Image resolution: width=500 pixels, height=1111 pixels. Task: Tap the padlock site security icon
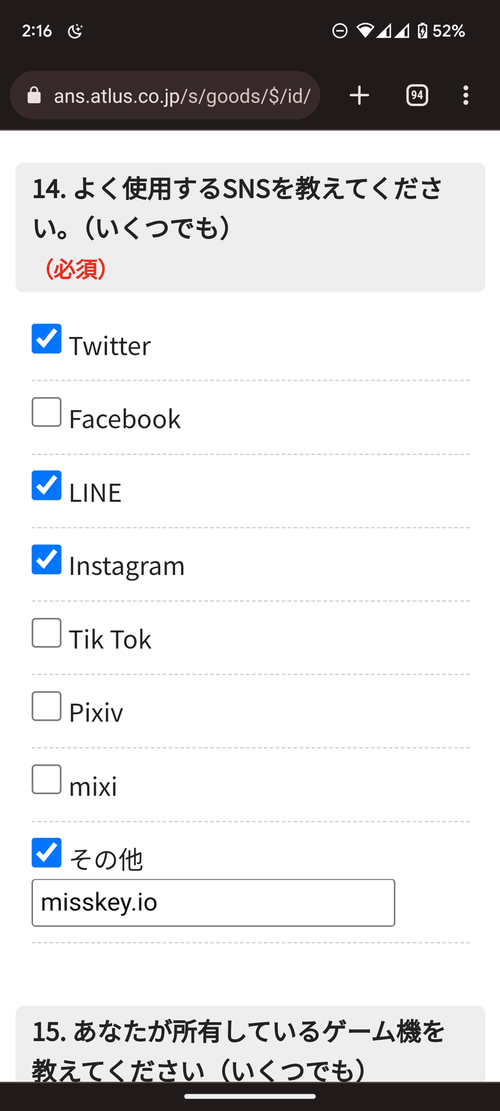[33, 96]
